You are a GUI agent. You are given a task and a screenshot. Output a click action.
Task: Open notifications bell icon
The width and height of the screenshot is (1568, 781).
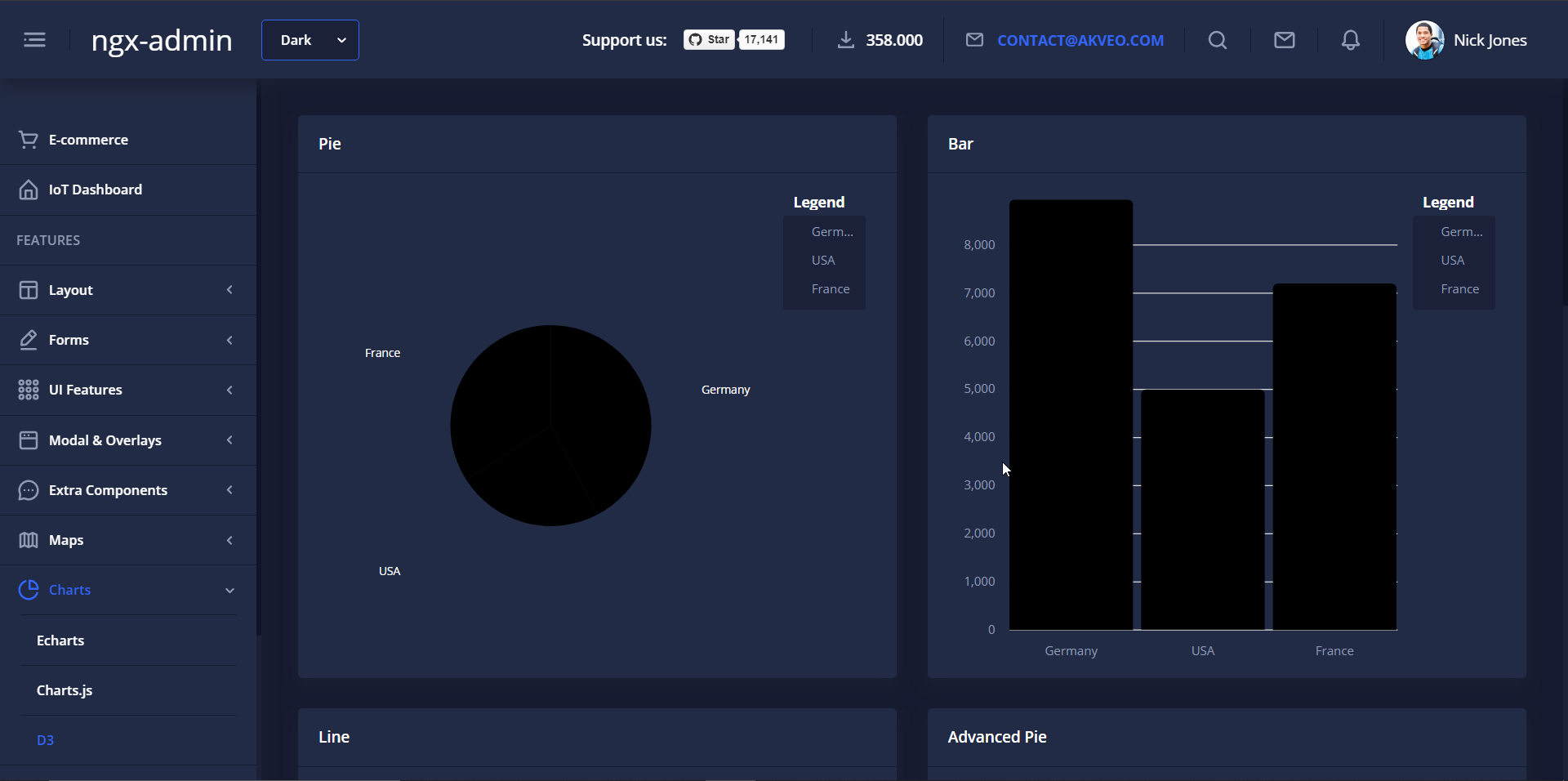coord(1351,40)
